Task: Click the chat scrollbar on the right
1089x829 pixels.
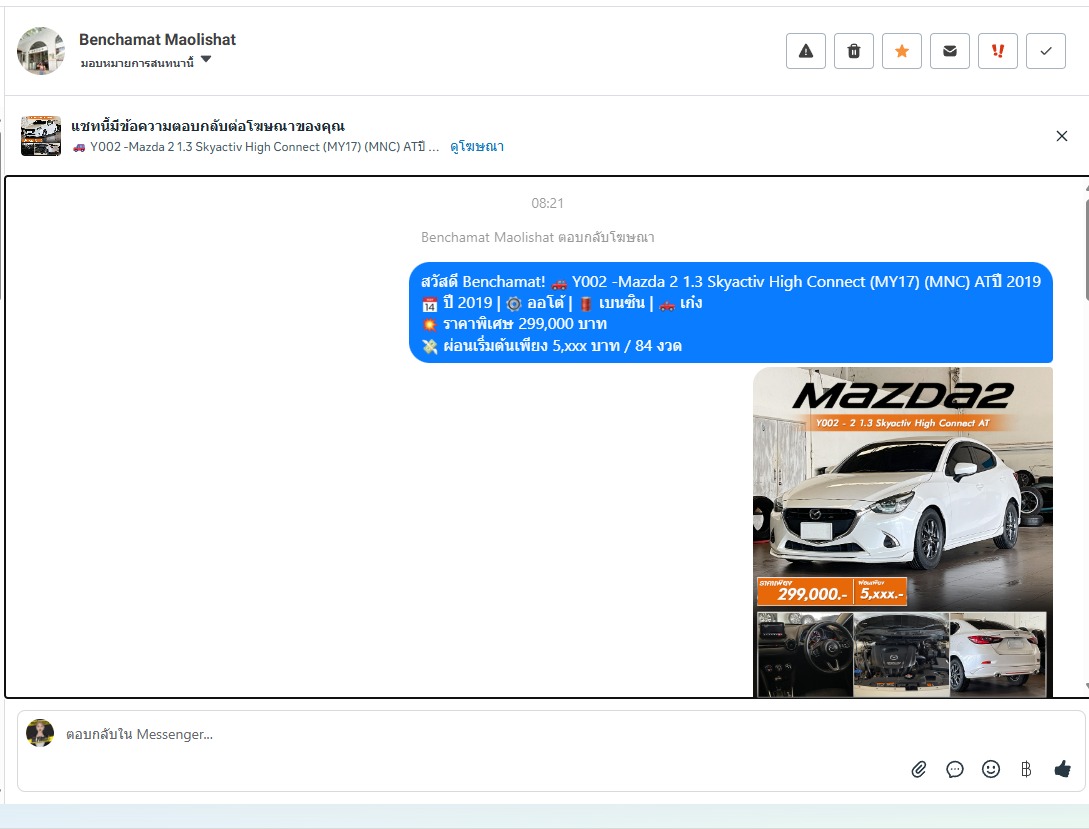Action: (x=1086, y=250)
